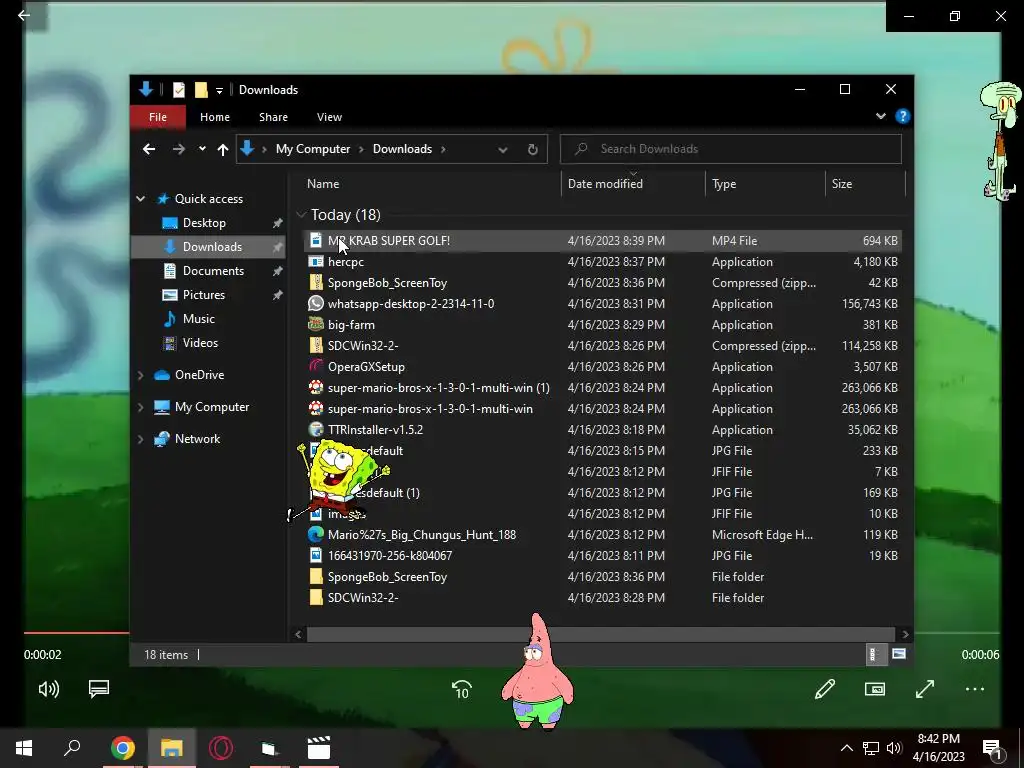1024x768 pixels.
Task: Go back with Explorer's back arrow
Action: click(149, 150)
